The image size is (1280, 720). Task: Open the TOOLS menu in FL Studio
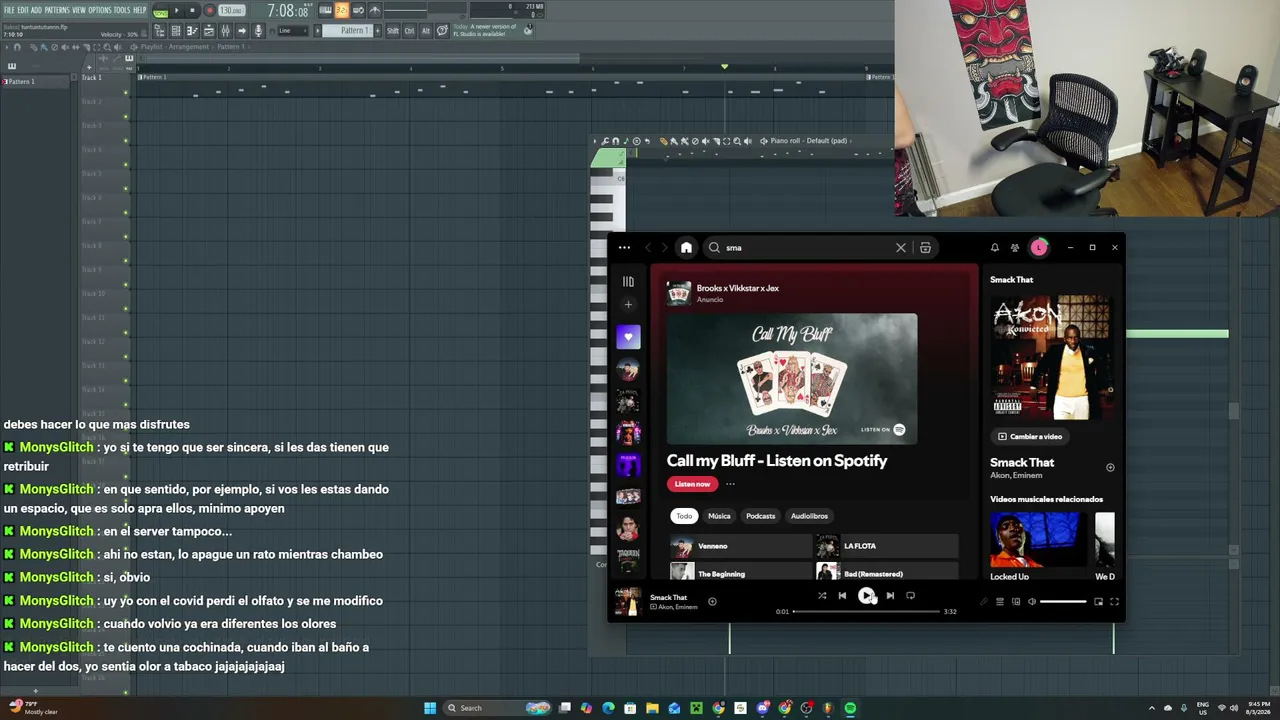point(122,10)
